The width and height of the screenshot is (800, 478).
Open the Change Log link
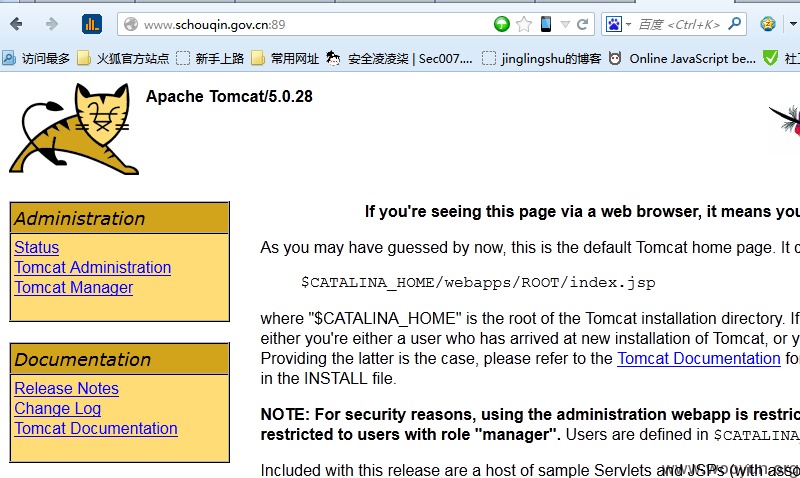click(58, 409)
